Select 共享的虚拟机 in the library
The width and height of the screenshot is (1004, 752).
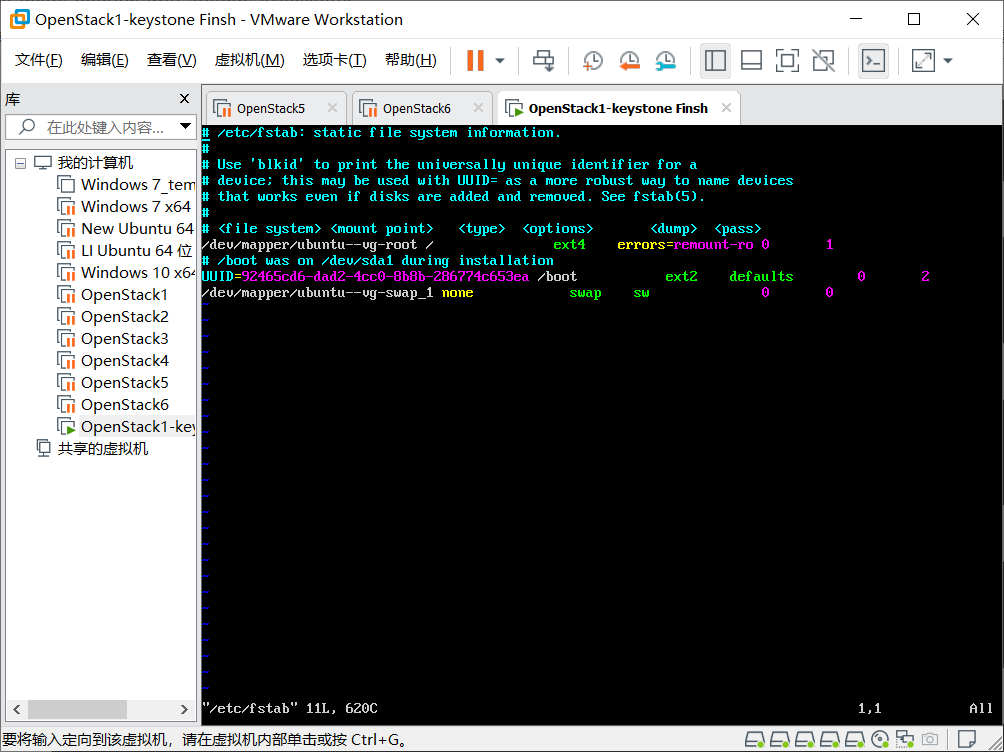[103, 448]
